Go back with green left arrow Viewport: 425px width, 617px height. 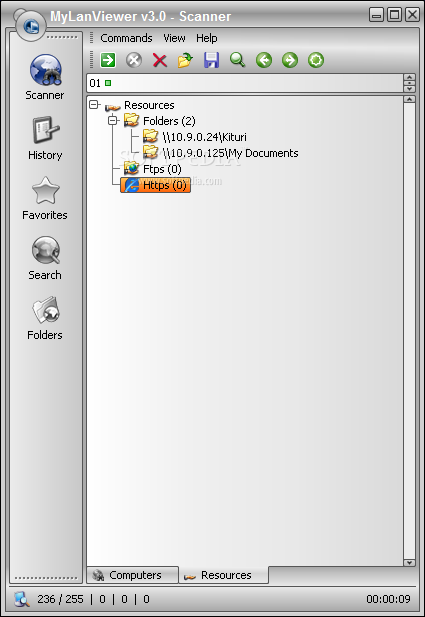click(x=264, y=60)
